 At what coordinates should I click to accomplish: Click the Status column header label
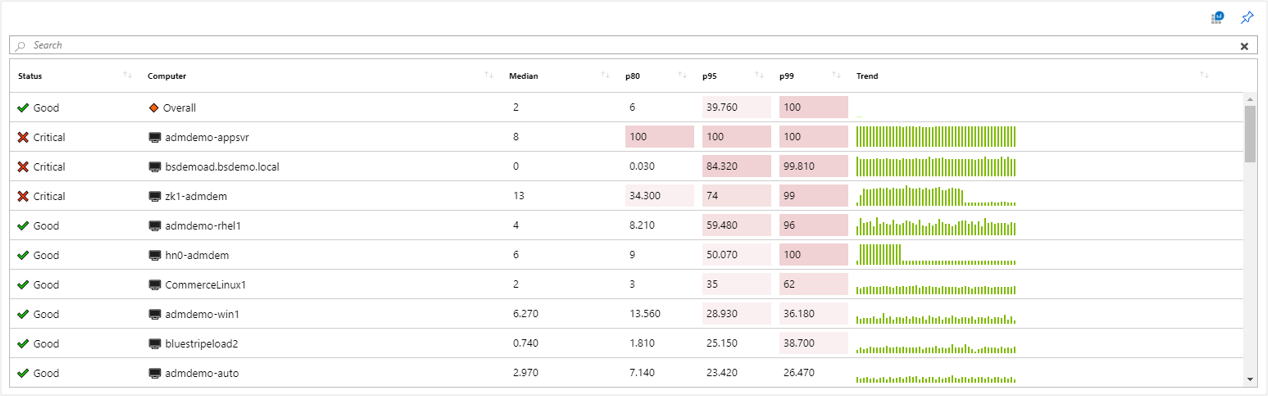click(x=30, y=76)
